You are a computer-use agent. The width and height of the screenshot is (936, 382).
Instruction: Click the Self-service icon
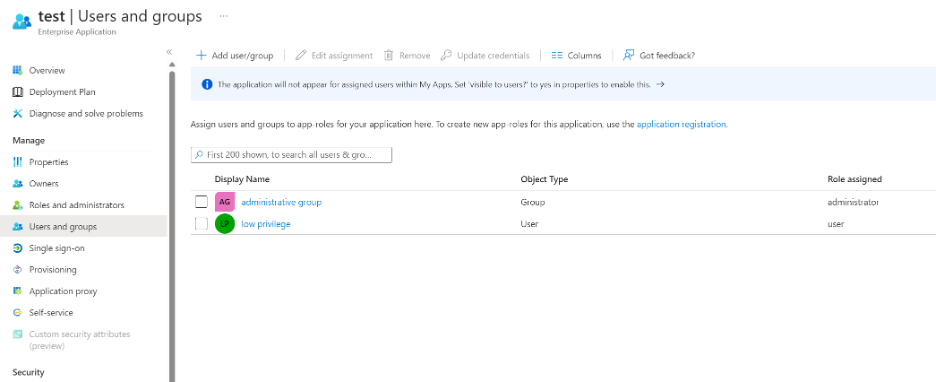[x=17, y=313]
